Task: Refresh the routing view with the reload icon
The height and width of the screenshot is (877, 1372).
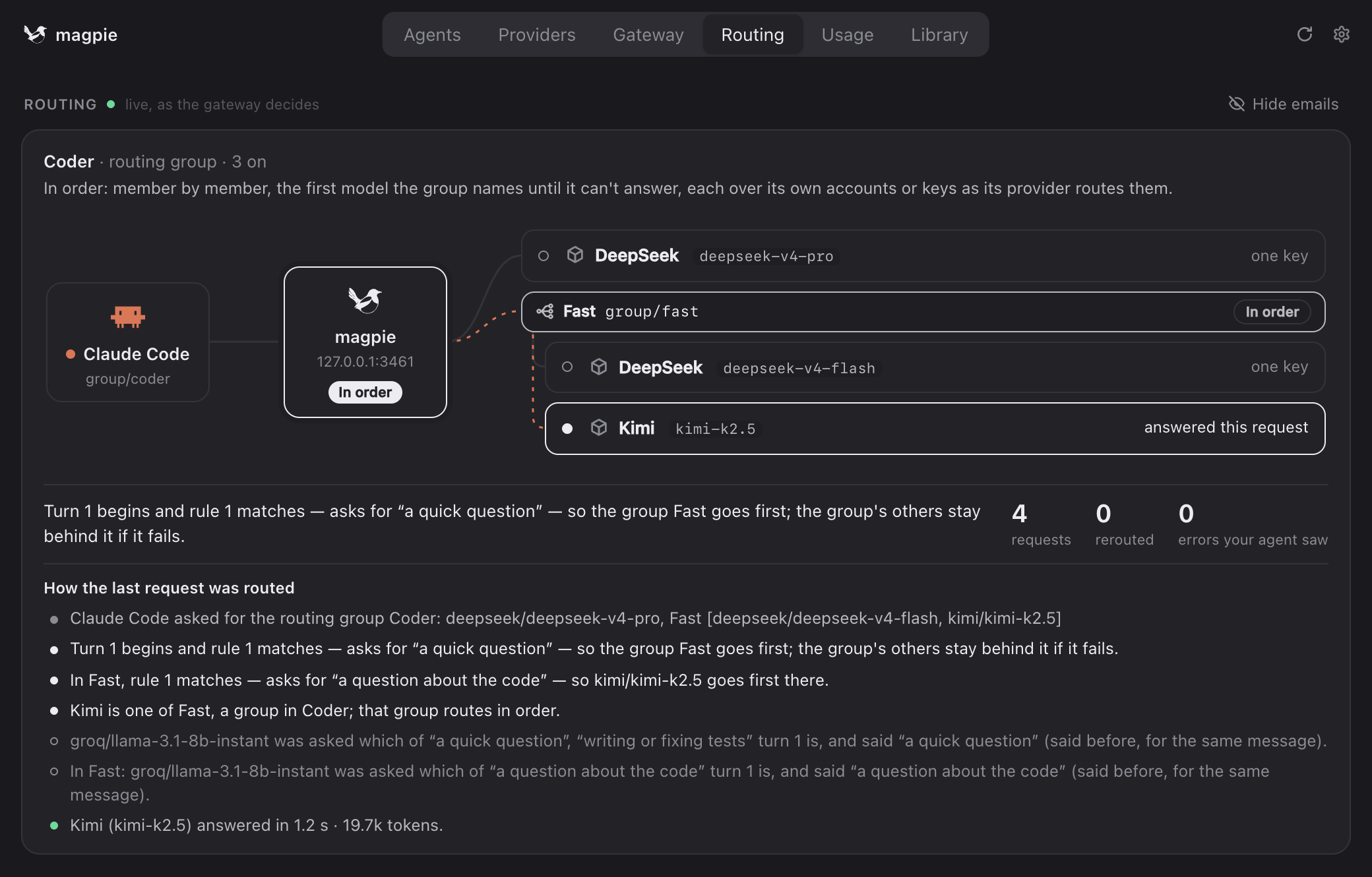Action: click(x=1305, y=34)
